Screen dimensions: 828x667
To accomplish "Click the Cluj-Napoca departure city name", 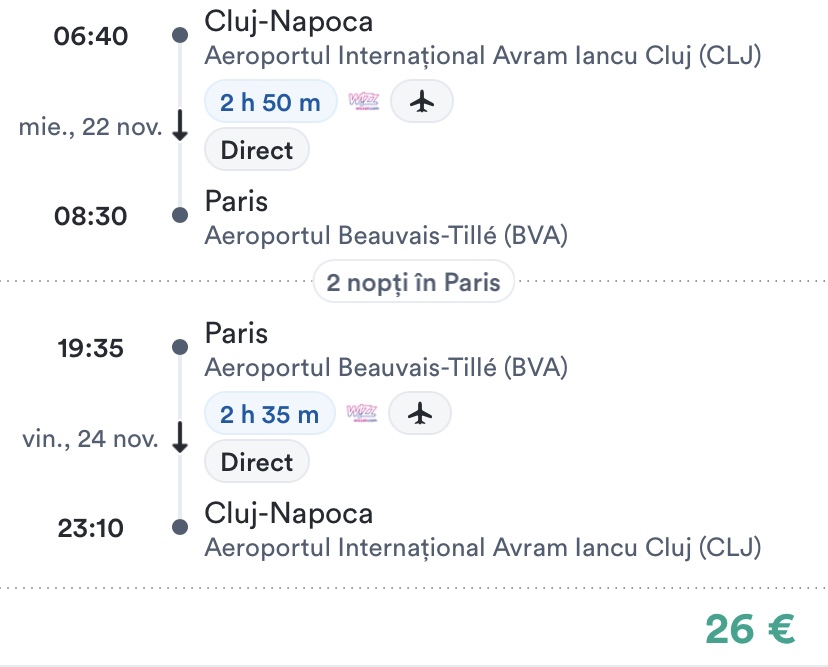I will 289,20.
